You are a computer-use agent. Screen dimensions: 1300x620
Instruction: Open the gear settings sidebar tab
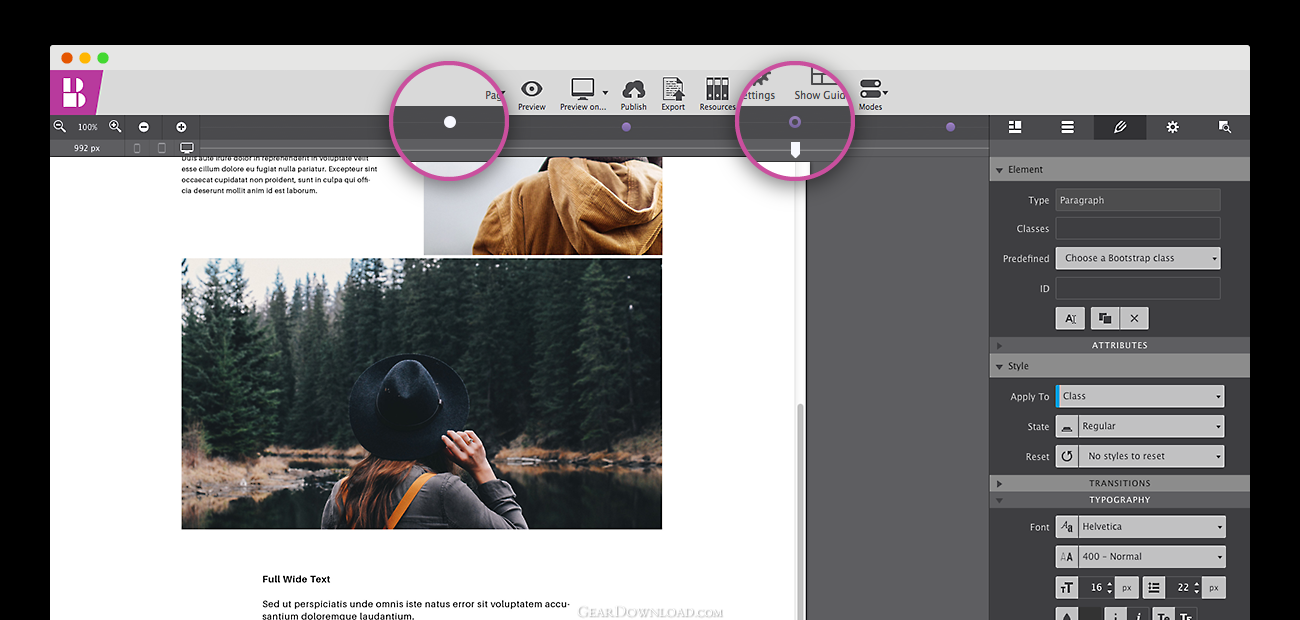pyautogui.click(x=1173, y=127)
